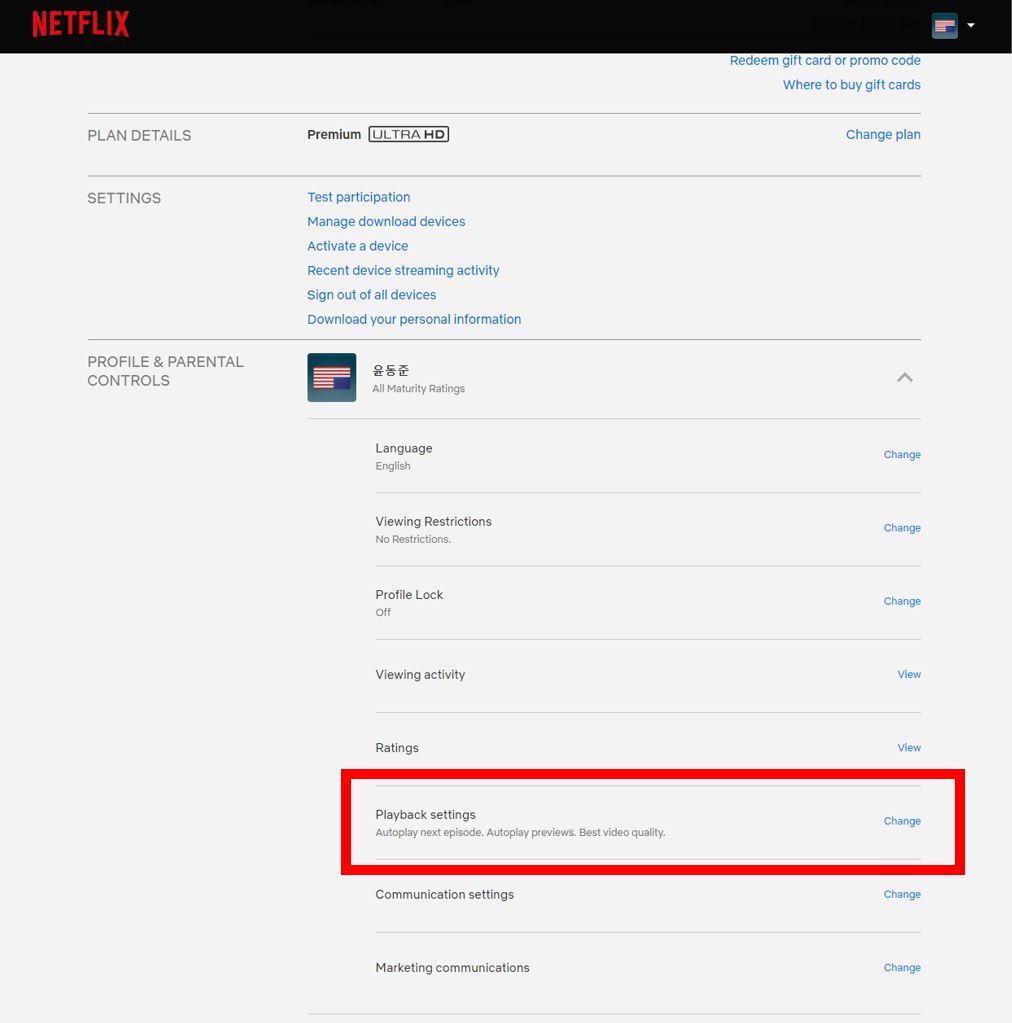The height and width of the screenshot is (1023, 1012).
Task: Click Activate a device link
Action: [358, 246]
